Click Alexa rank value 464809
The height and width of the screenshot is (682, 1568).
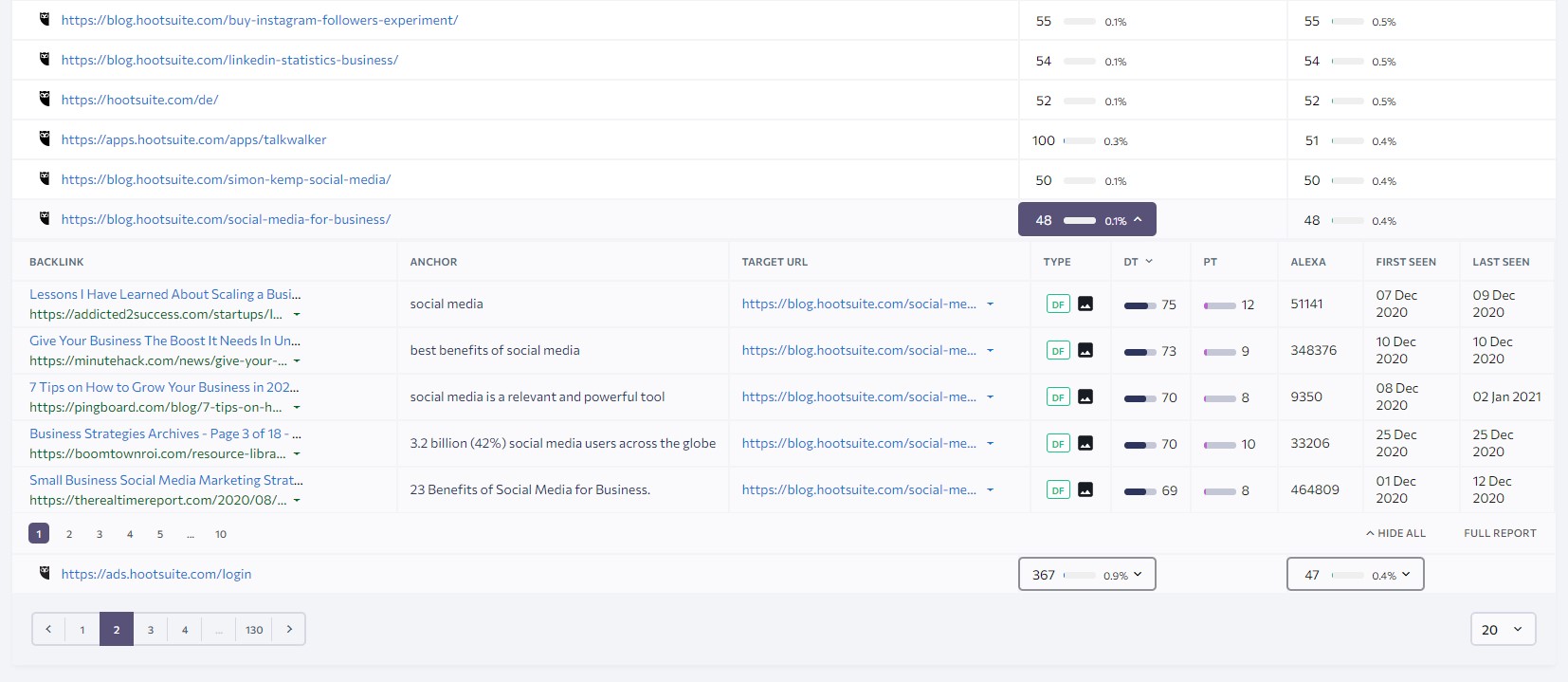pyautogui.click(x=1315, y=489)
